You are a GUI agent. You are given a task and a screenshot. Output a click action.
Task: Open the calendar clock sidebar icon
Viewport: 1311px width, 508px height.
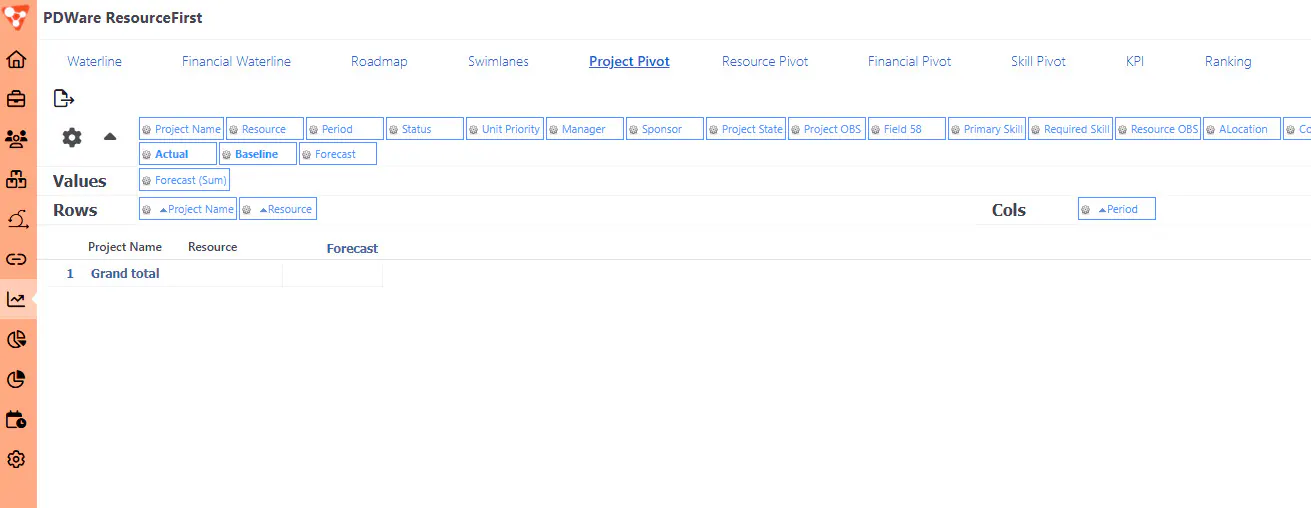point(16,419)
